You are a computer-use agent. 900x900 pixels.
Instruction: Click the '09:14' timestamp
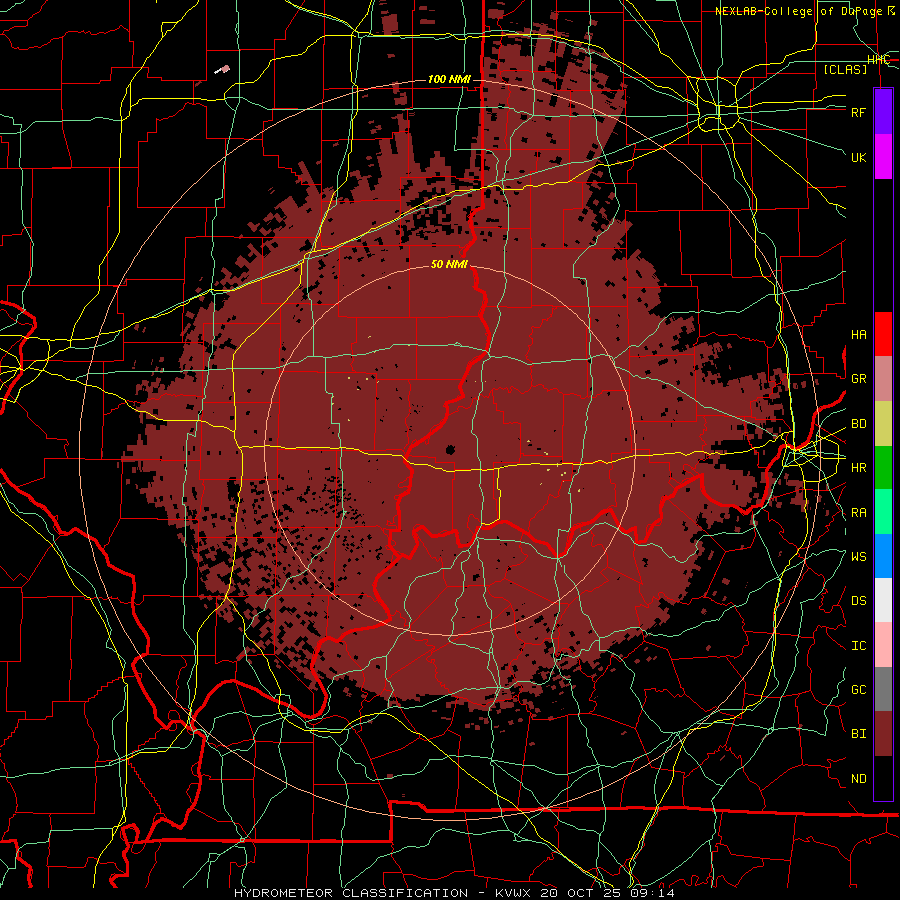click(x=651, y=893)
